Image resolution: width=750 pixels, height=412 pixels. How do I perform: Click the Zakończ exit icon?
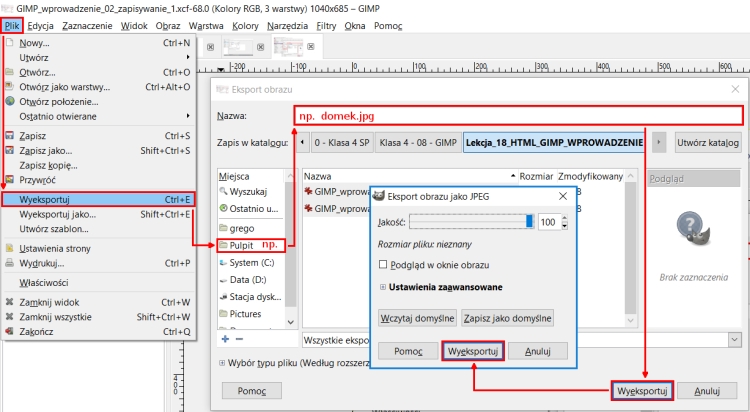click(x=9, y=331)
